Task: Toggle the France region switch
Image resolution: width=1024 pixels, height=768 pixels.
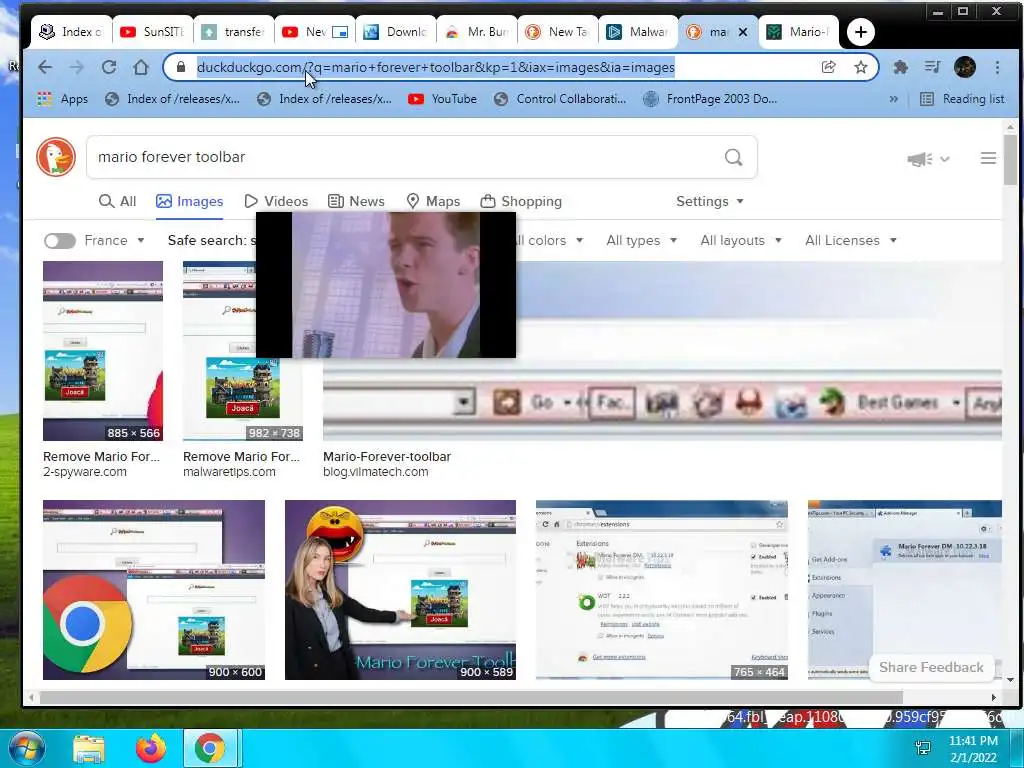Action: (59, 241)
